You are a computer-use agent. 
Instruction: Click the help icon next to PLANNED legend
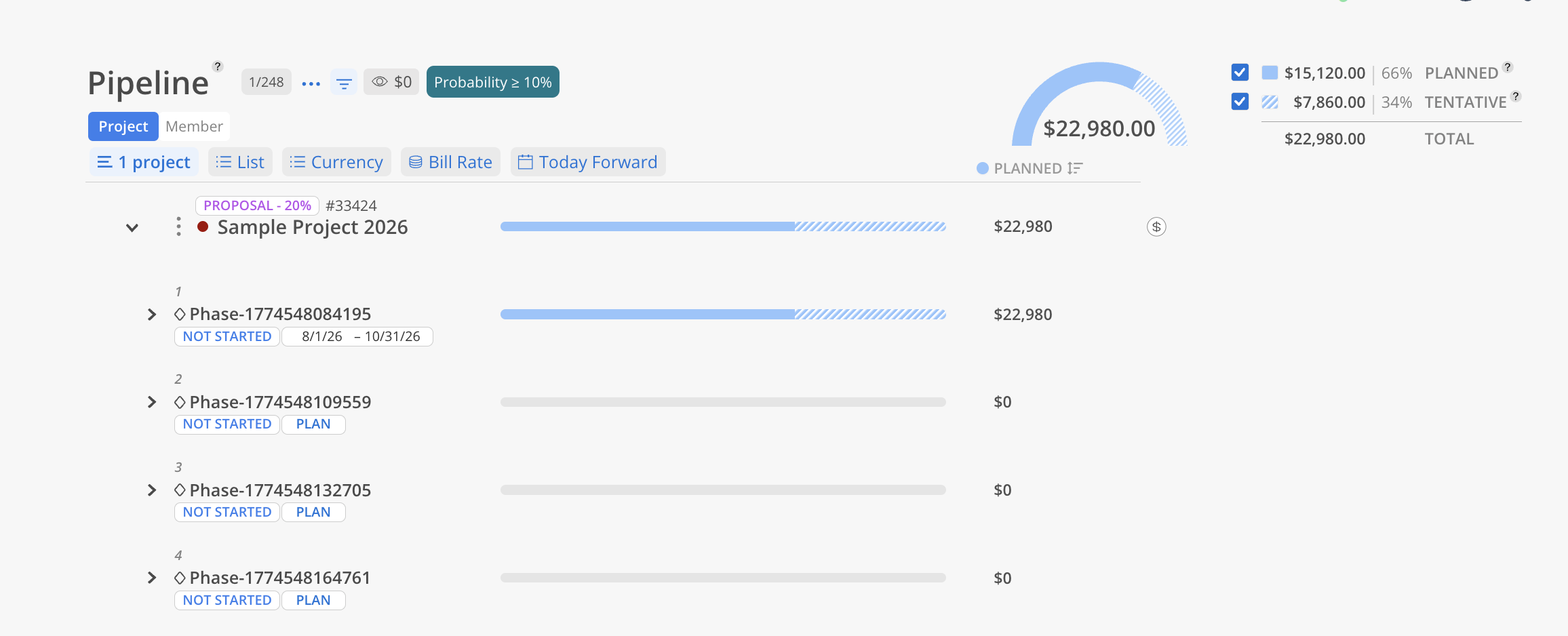coord(1508,67)
